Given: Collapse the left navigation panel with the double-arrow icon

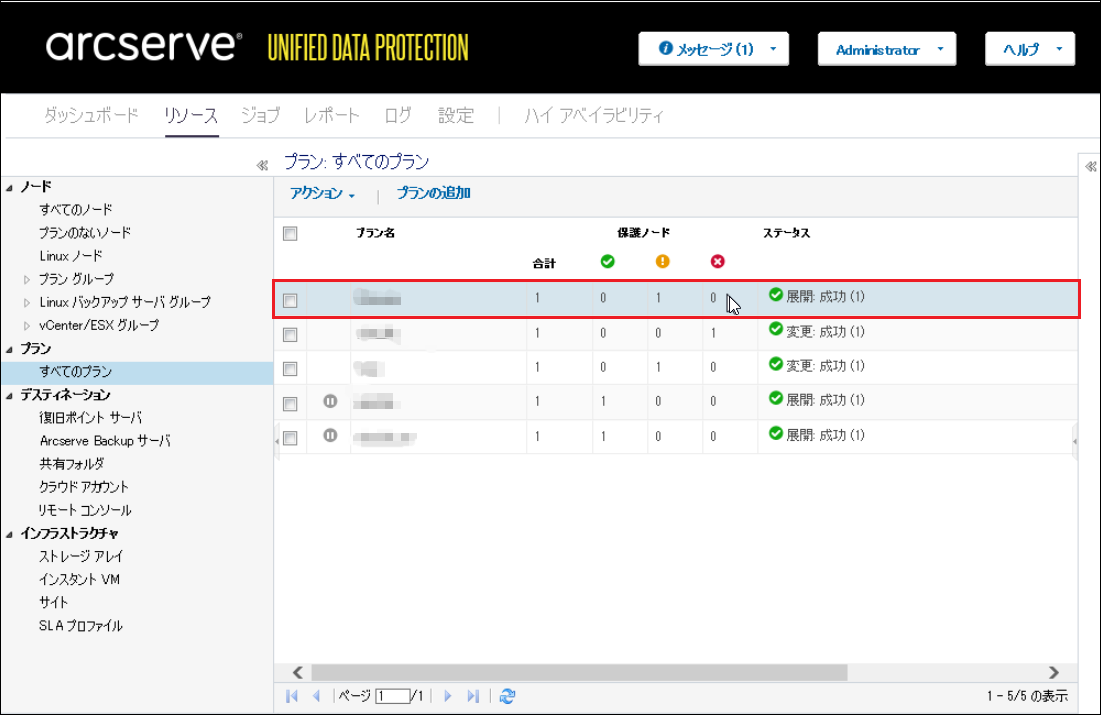Looking at the screenshot, I should pos(262,165).
